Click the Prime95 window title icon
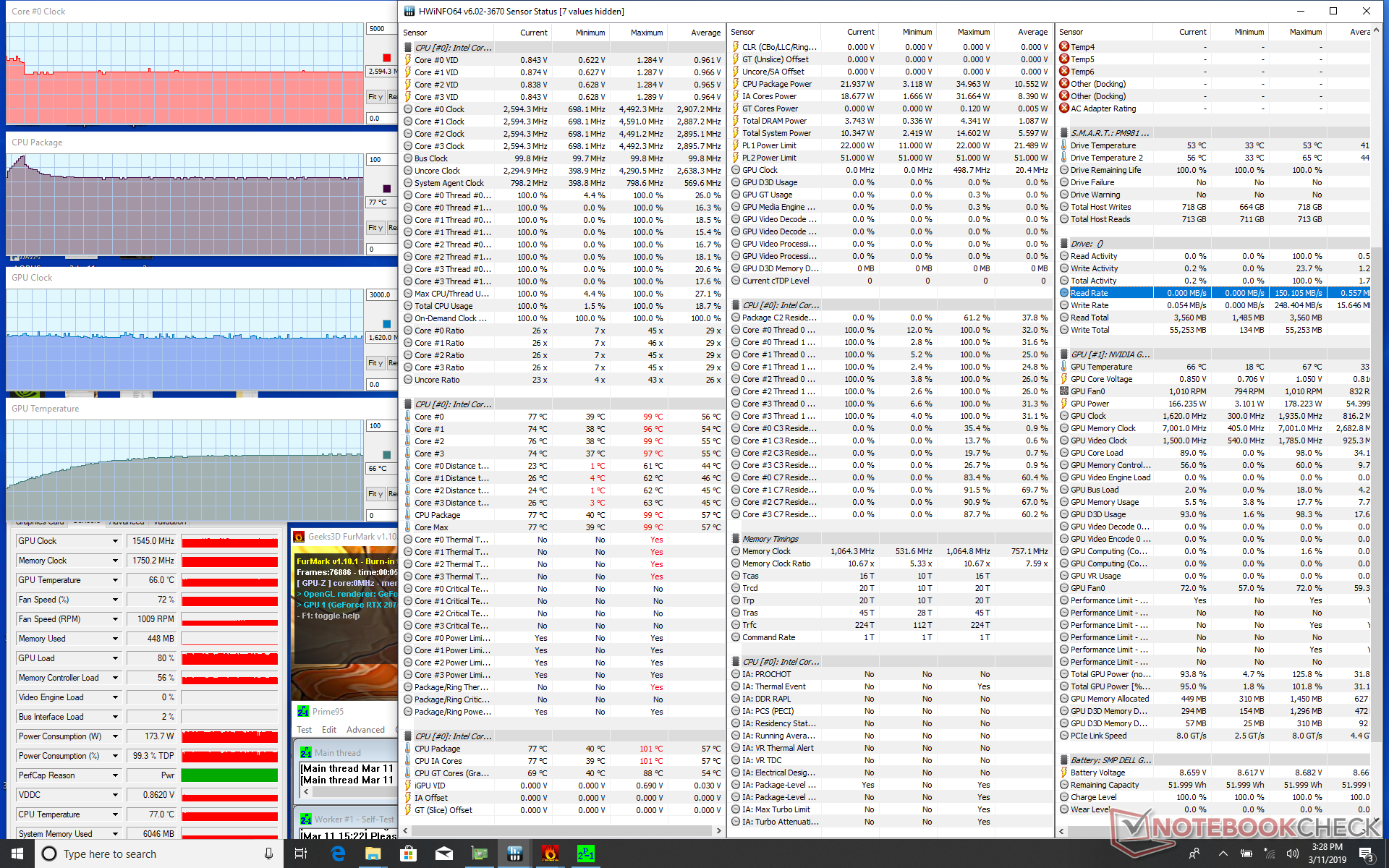This screenshot has height=868, width=1389. [x=303, y=712]
